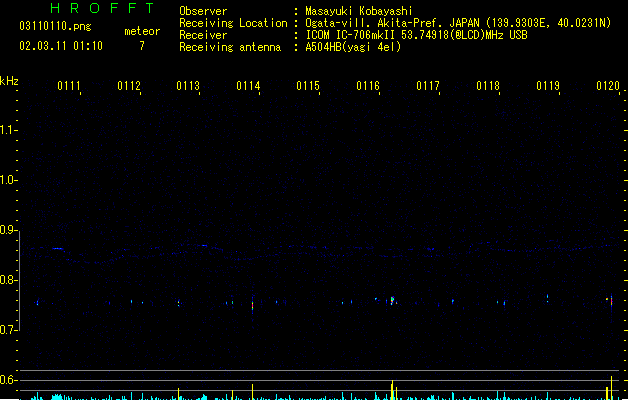Click the 1.0 kHz axis label
Image resolution: width=629 pixels, height=400 pixels.
(x=8, y=180)
